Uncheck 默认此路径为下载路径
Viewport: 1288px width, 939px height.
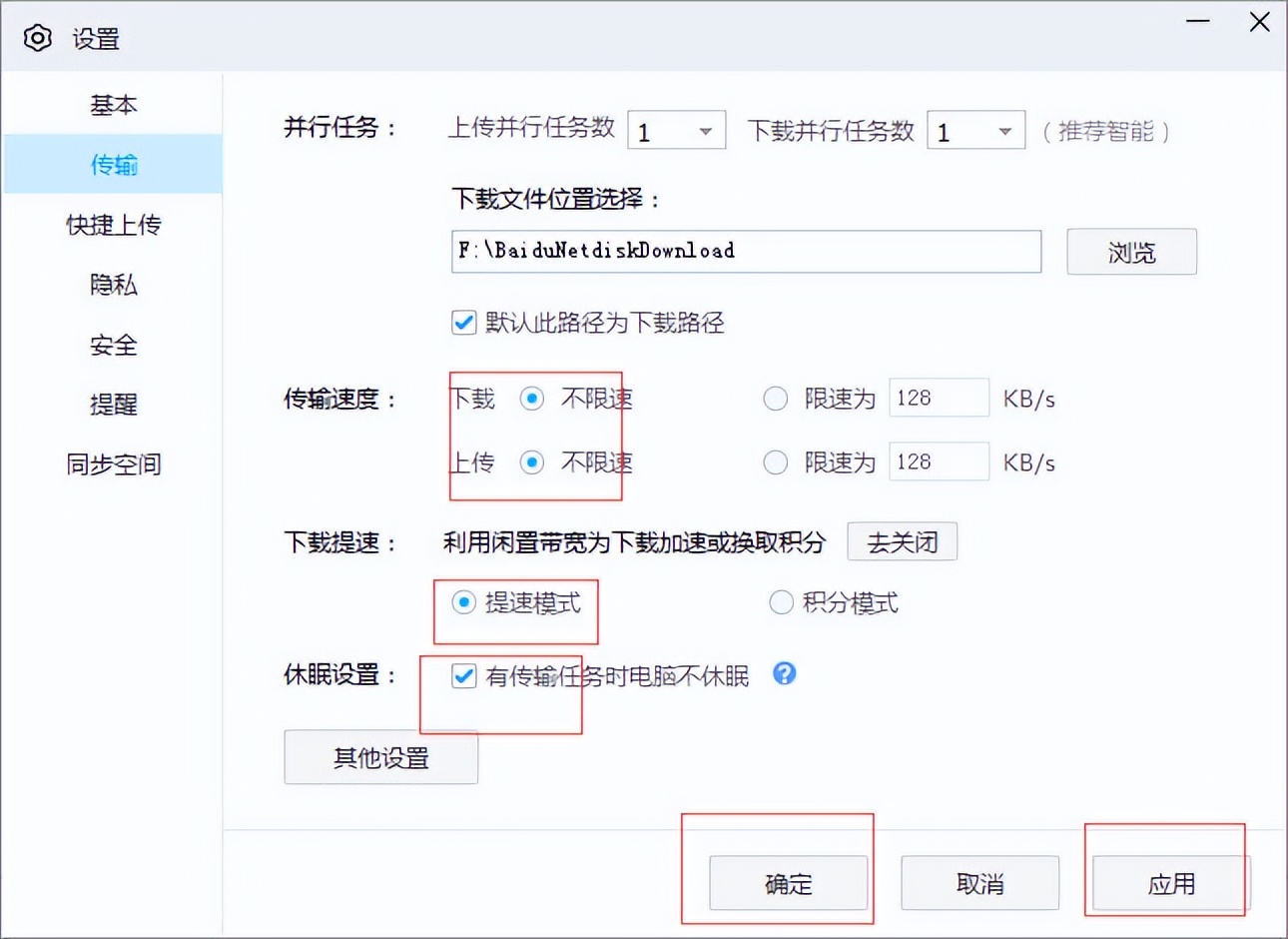(x=463, y=323)
